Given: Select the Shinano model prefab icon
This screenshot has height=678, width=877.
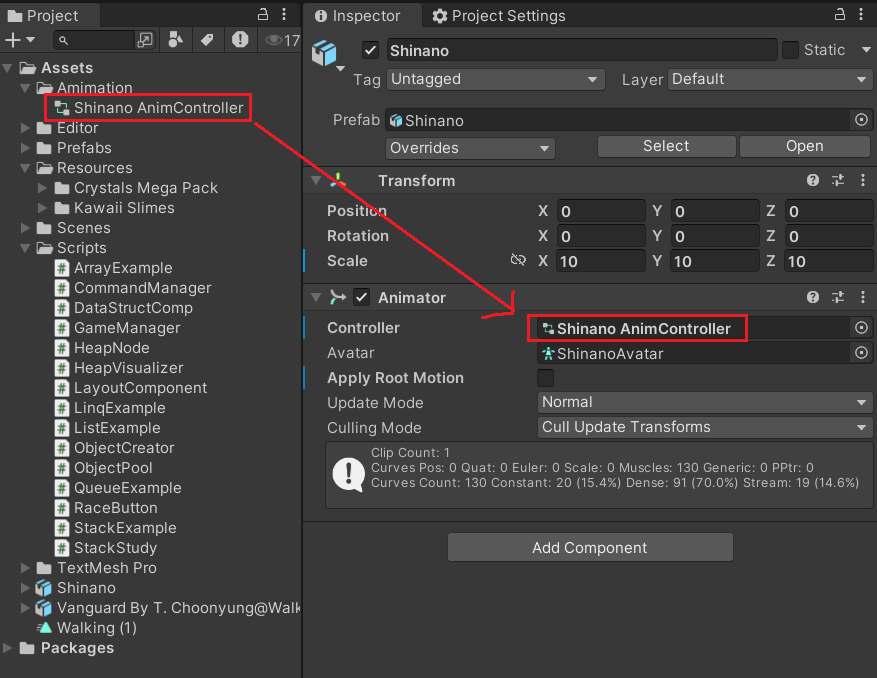Looking at the screenshot, I should tap(44, 588).
